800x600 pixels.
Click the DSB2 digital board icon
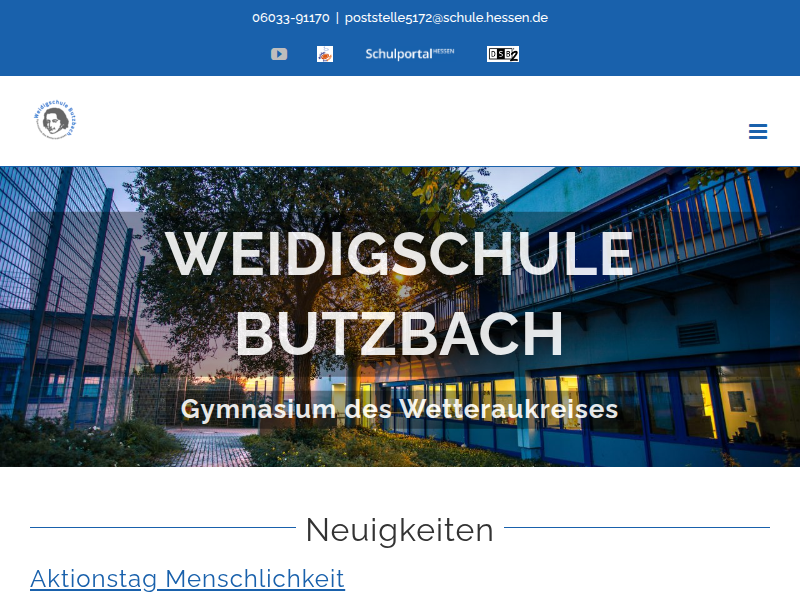tap(503, 54)
